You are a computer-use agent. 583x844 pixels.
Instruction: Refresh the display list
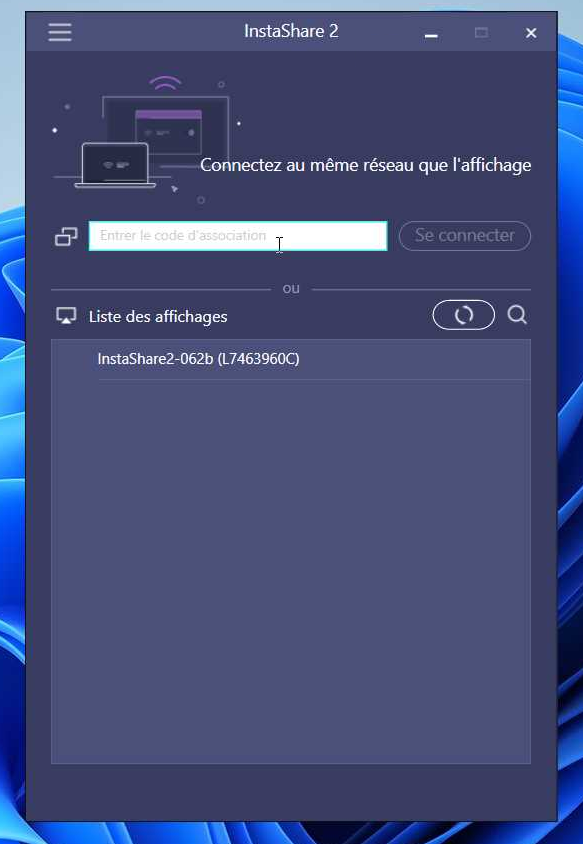coord(463,315)
